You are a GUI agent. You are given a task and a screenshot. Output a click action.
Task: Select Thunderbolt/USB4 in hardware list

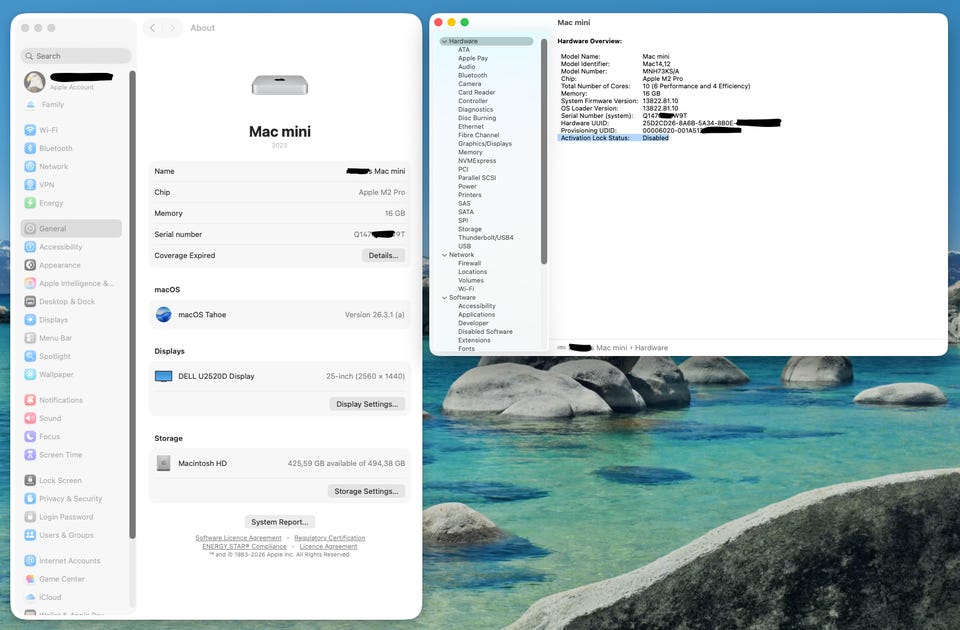(485, 238)
